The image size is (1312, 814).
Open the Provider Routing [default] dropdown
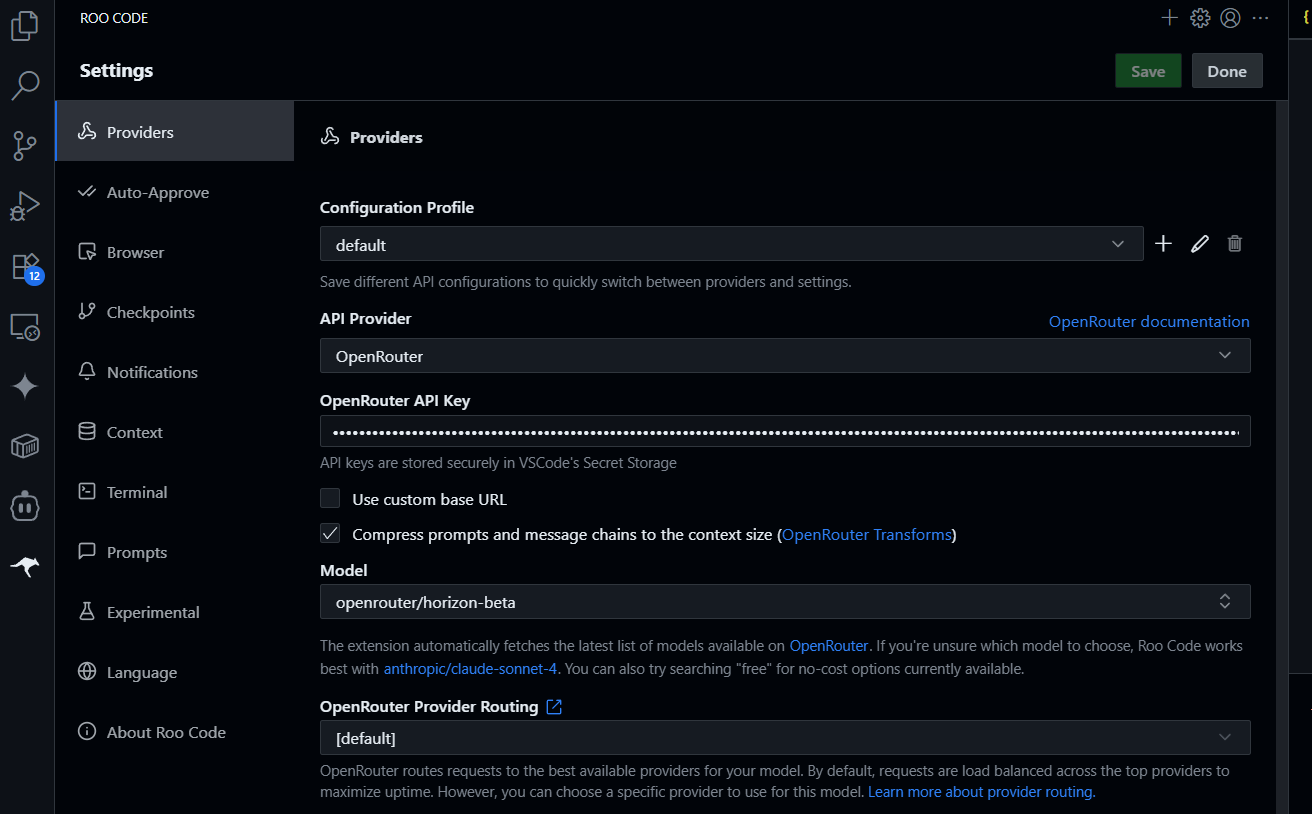click(x=785, y=738)
